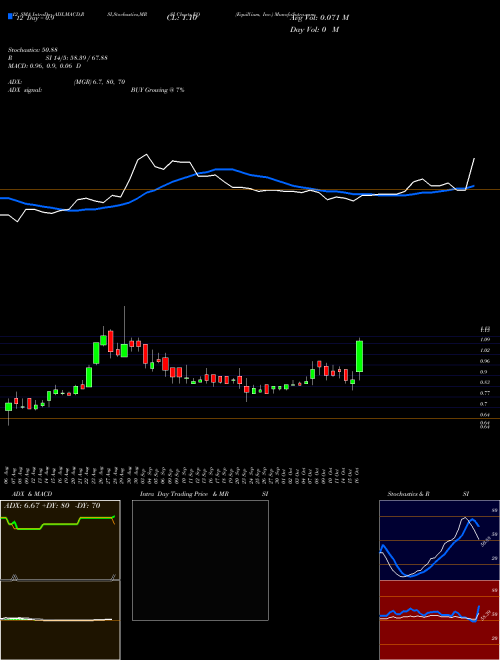Click the 0.7 price axis label

pyautogui.click(x=483, y=404)
